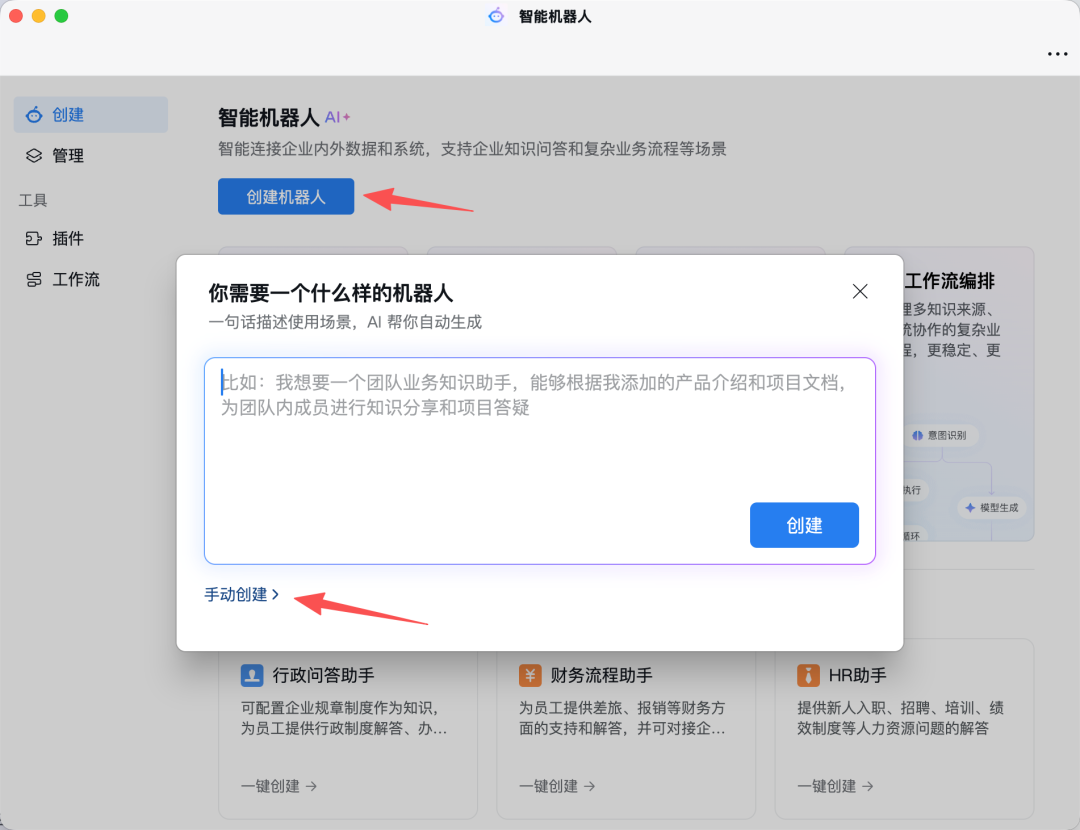1080x830 pixels.
Task: Click the robot icon in the title bar
Action: tap(495, 15)
